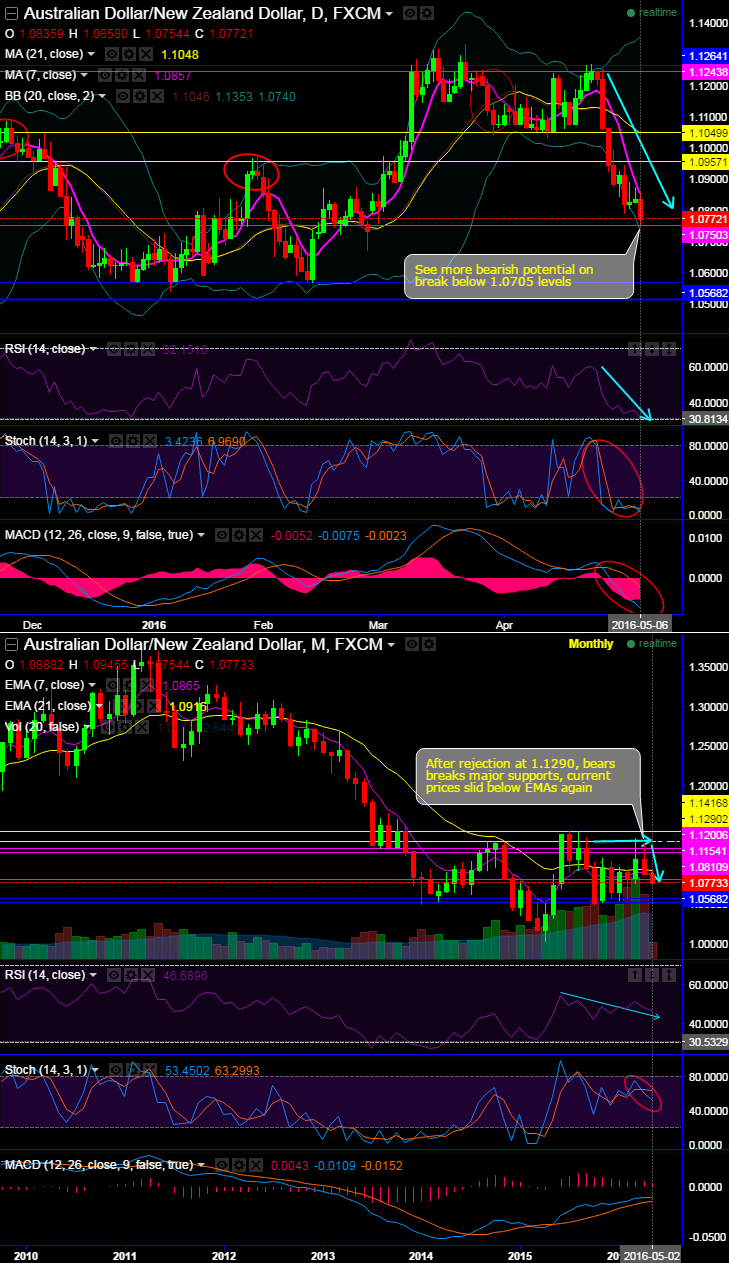The height and width of the screenshot is (1263, 729).
Task: Click the 1.12641 price axis label
Action: [705, 56]
